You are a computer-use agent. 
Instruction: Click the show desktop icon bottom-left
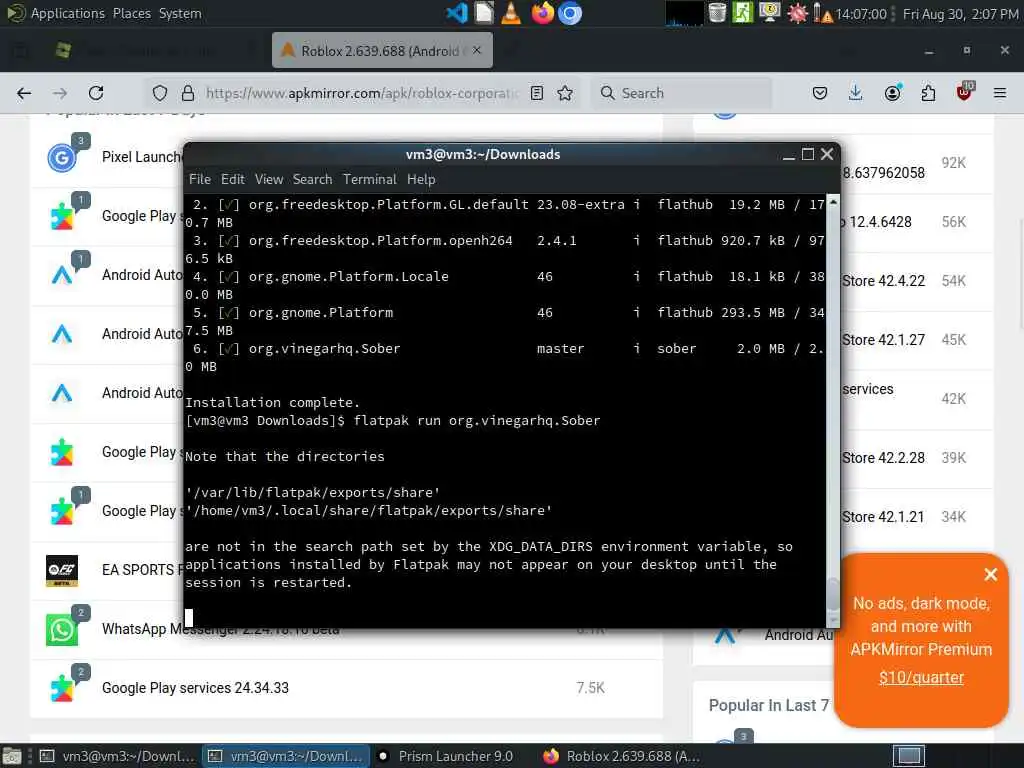(12, 756)
